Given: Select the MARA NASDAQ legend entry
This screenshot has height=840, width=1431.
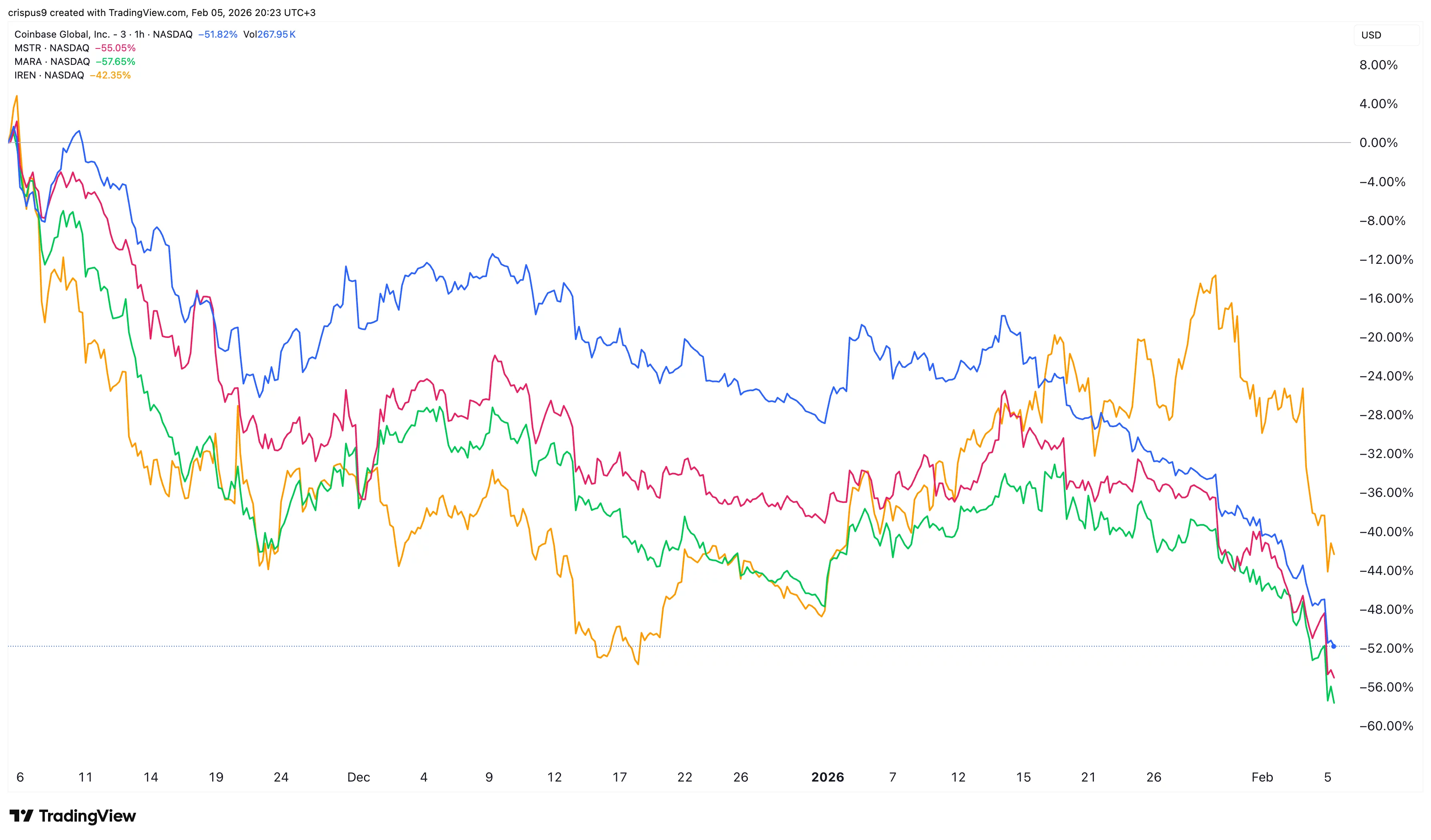Looking at the screenshot, I should pyautogui.click(x=52, y=62).
